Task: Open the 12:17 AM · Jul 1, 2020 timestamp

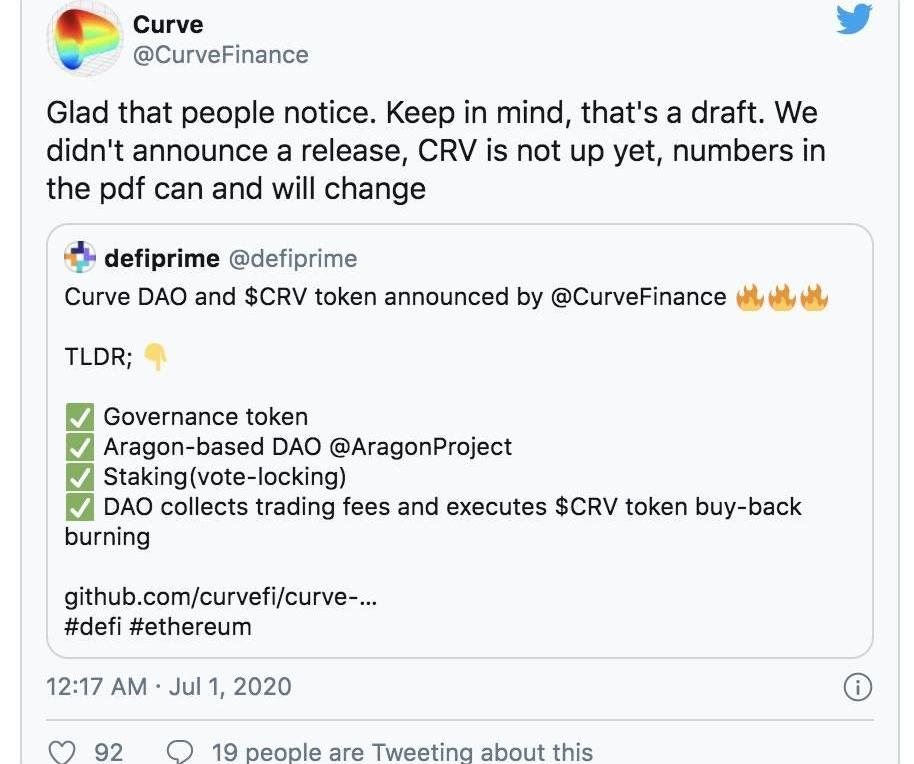Action: pos(168,686)
